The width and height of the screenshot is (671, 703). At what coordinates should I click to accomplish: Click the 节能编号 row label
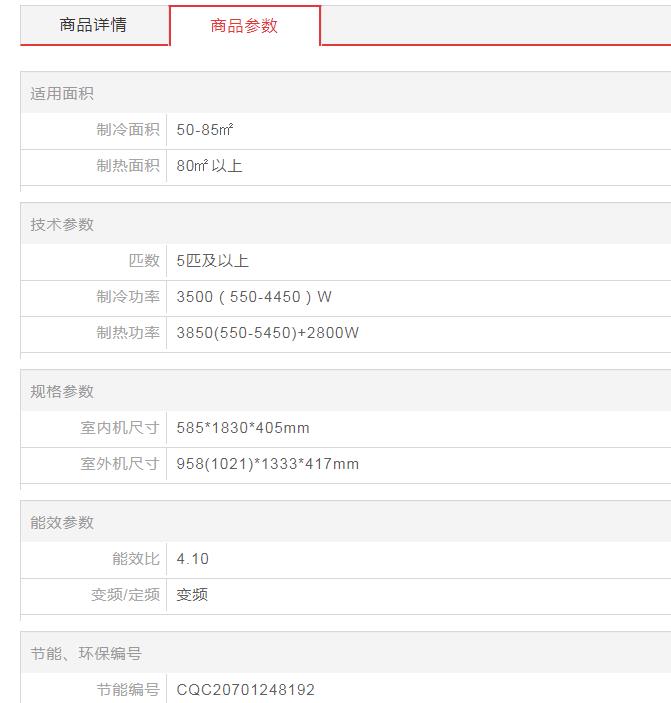click(x=127, y=690)
